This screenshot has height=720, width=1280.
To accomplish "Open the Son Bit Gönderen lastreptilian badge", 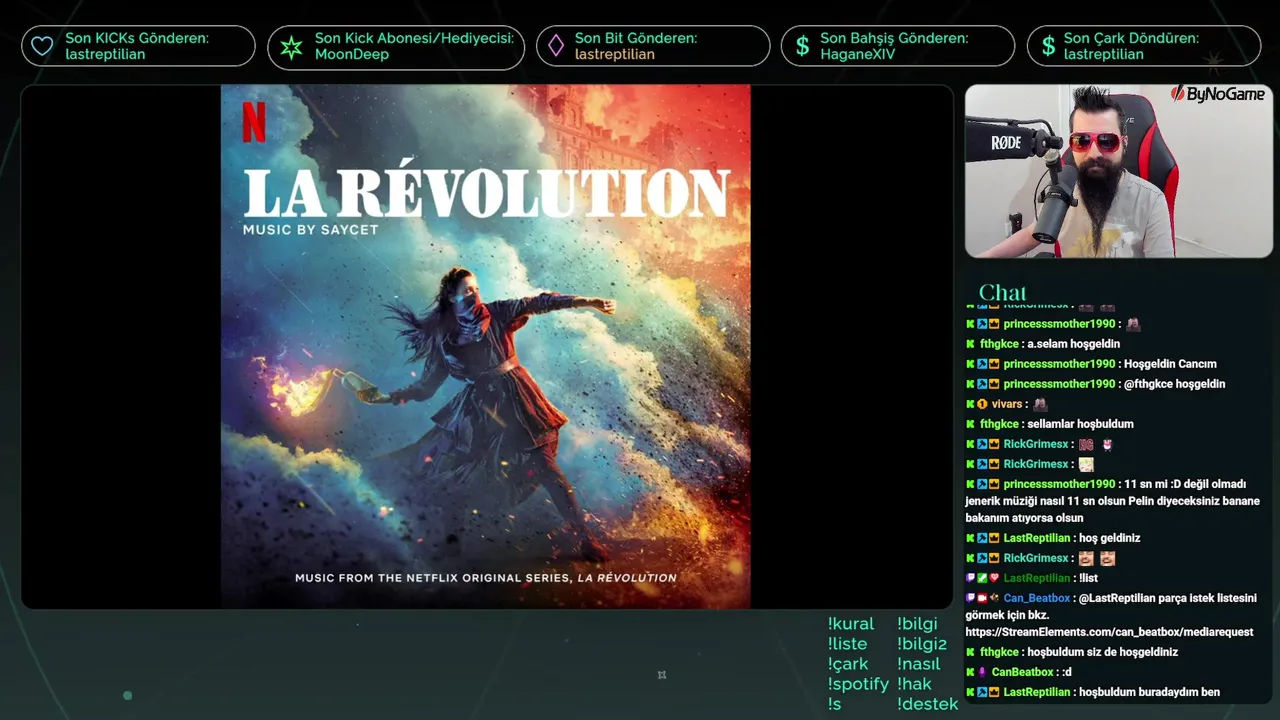I will point(653,46).
